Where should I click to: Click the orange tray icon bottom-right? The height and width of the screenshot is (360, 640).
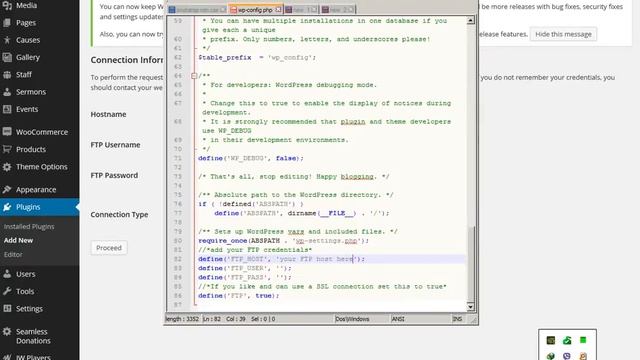(583, 356)
